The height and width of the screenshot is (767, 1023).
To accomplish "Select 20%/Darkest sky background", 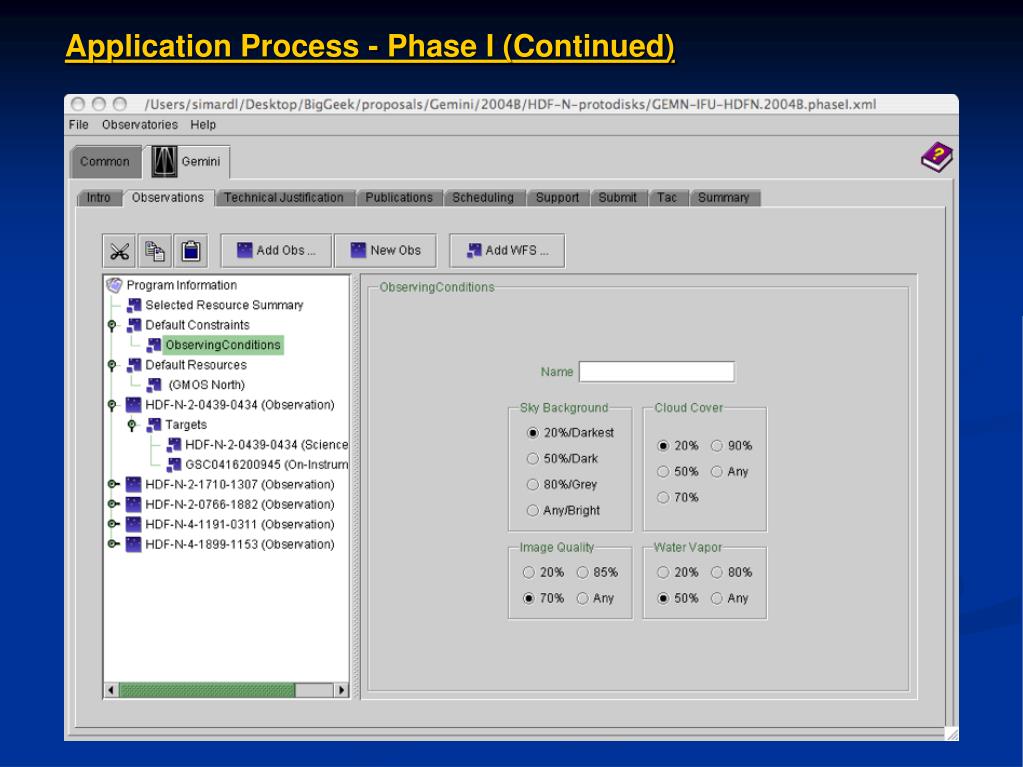I will (532, 432).
